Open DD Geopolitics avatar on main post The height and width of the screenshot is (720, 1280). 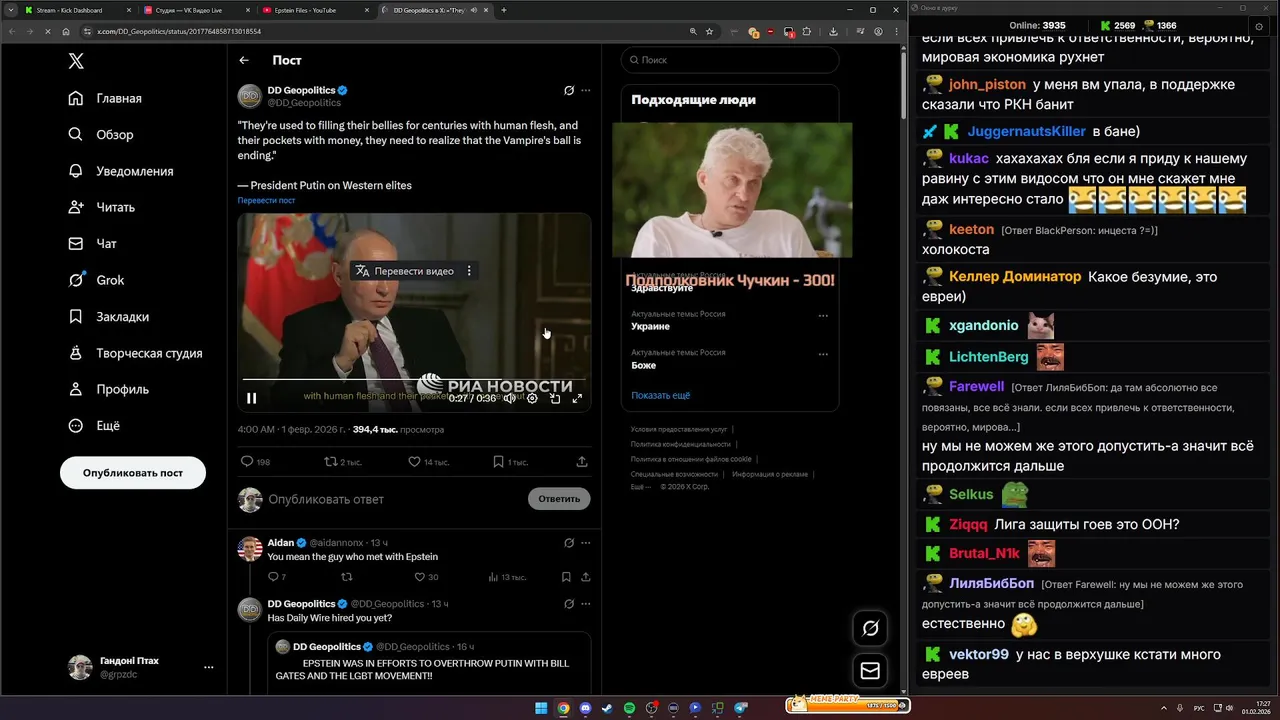click(249, 96)
